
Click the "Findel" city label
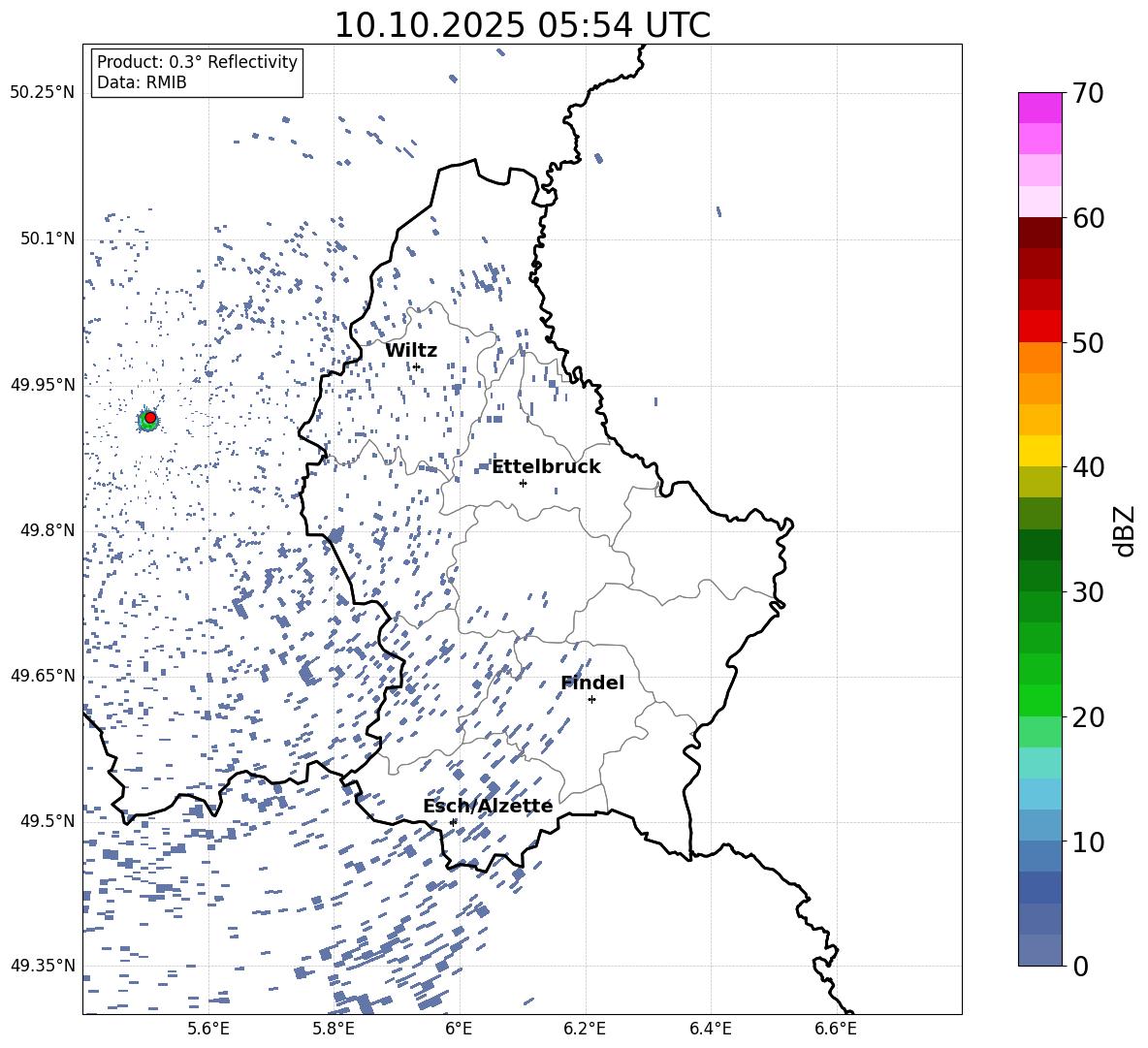pyautogui.click(x=592, y=683)
